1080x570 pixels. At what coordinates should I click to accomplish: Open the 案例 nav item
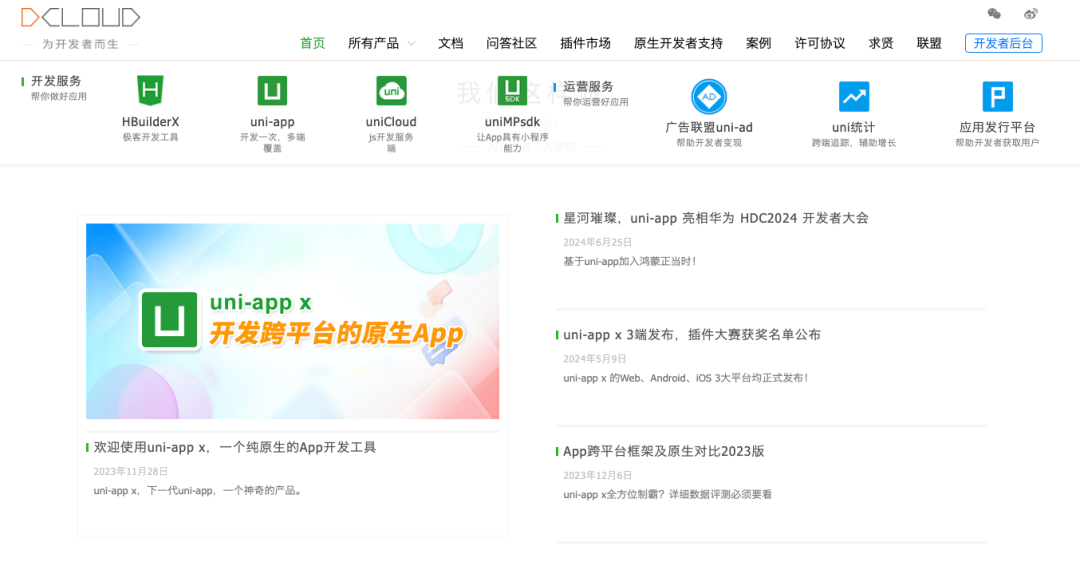(758, 43)
